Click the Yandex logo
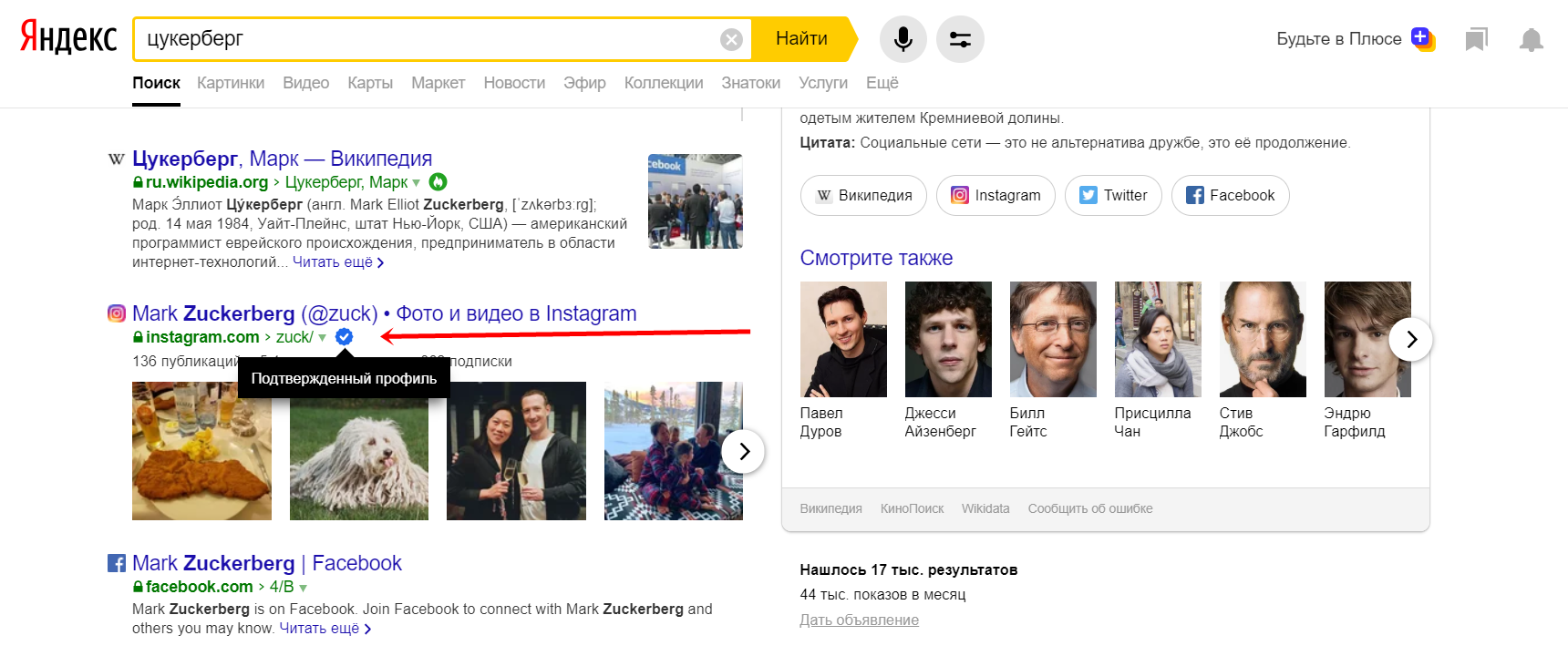This screenshot has width=1568, height=656. tap(68, 38)
